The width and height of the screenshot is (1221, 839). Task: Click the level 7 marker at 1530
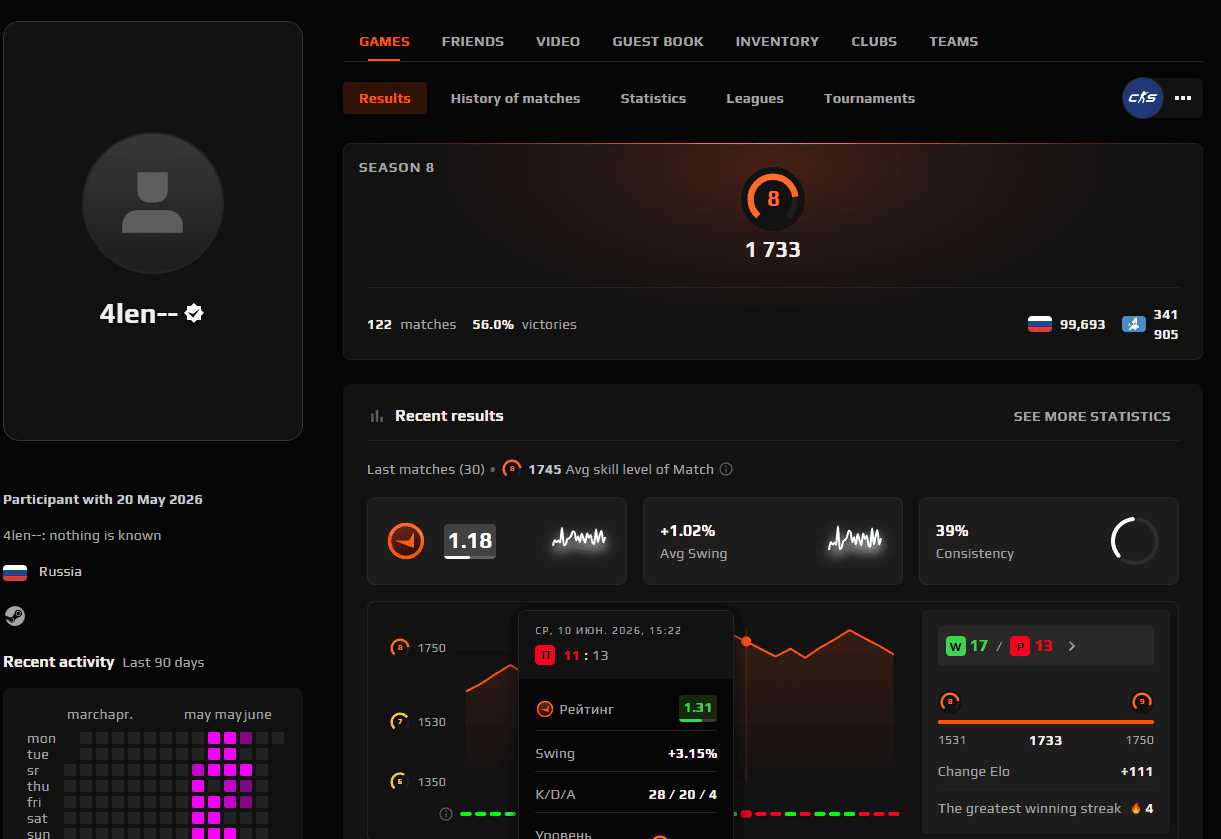(399, 721)
